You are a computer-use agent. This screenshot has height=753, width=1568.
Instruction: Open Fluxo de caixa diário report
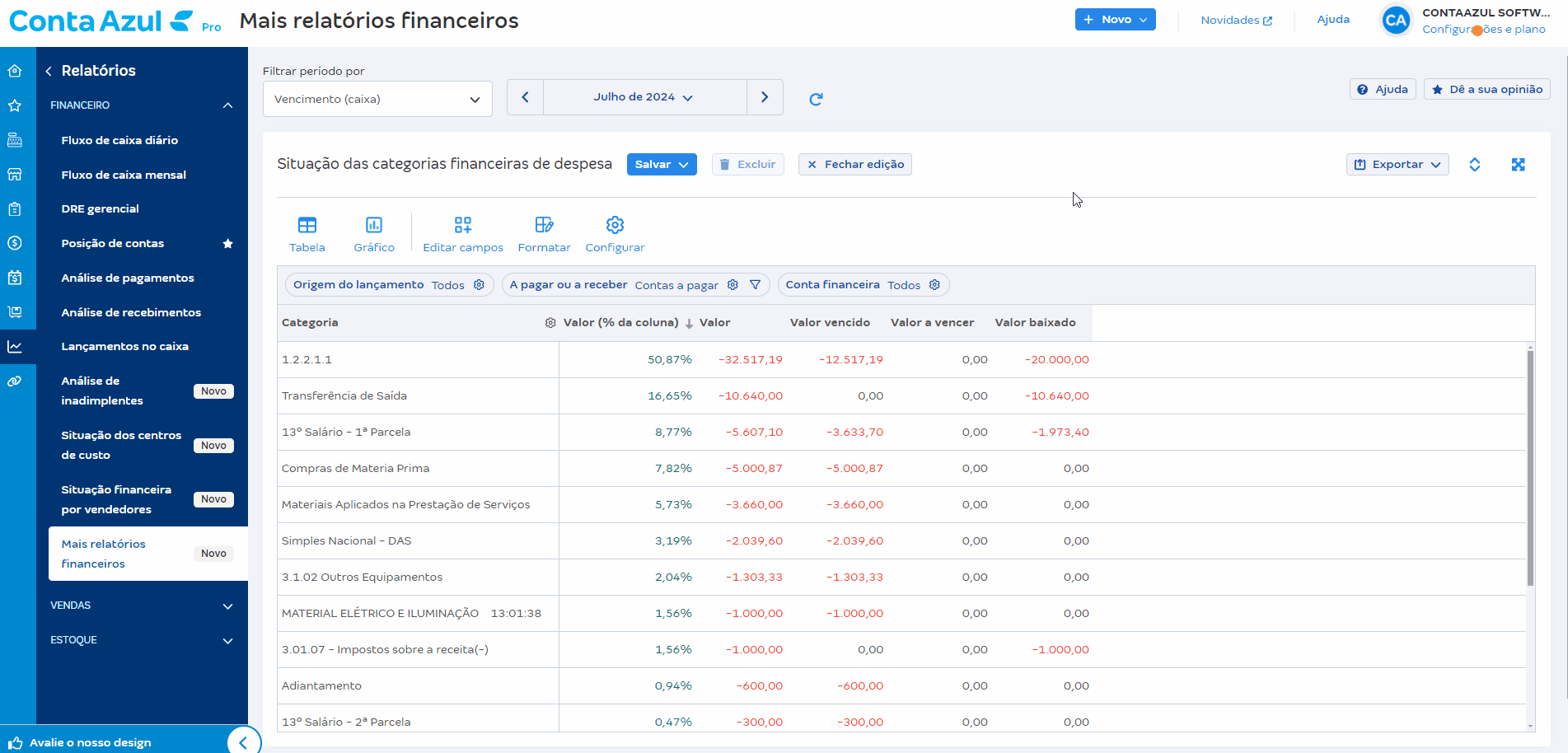tap(119, 141)
